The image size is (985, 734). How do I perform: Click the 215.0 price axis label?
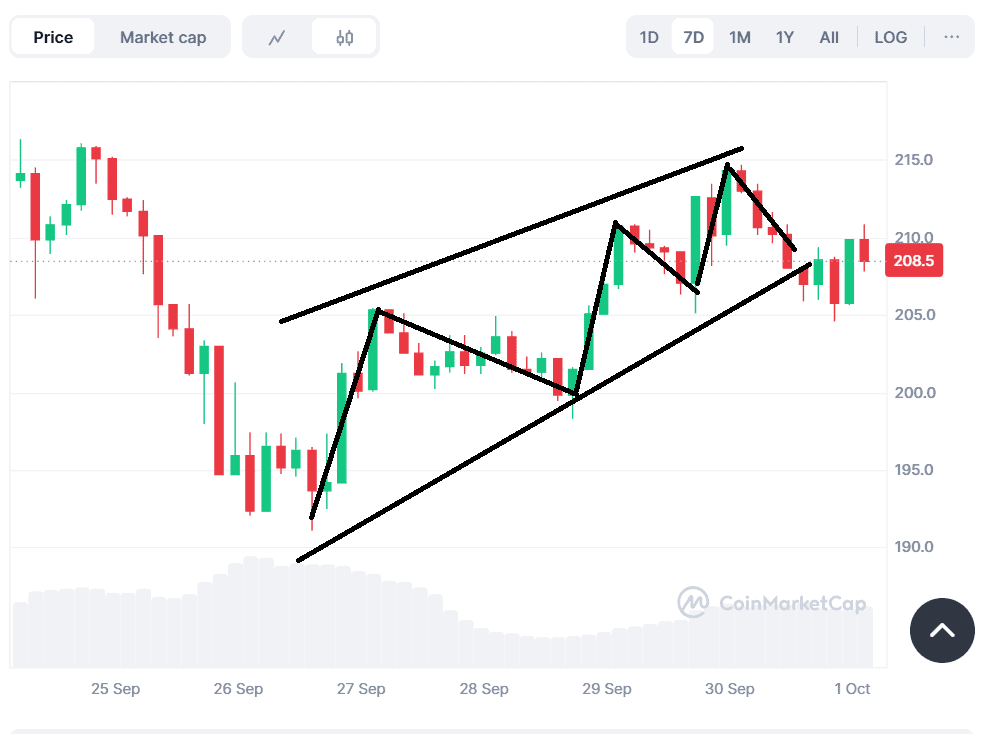tap(914, 160)
